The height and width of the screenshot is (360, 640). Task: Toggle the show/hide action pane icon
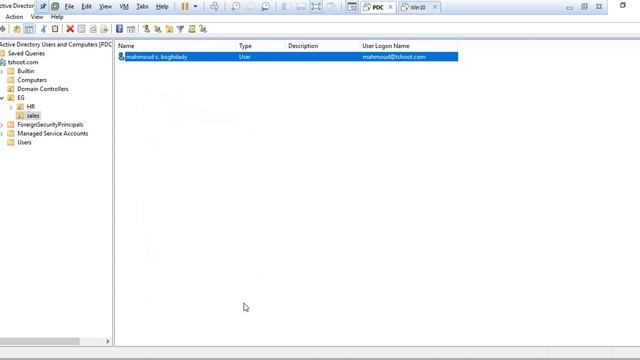click(131, 29)
